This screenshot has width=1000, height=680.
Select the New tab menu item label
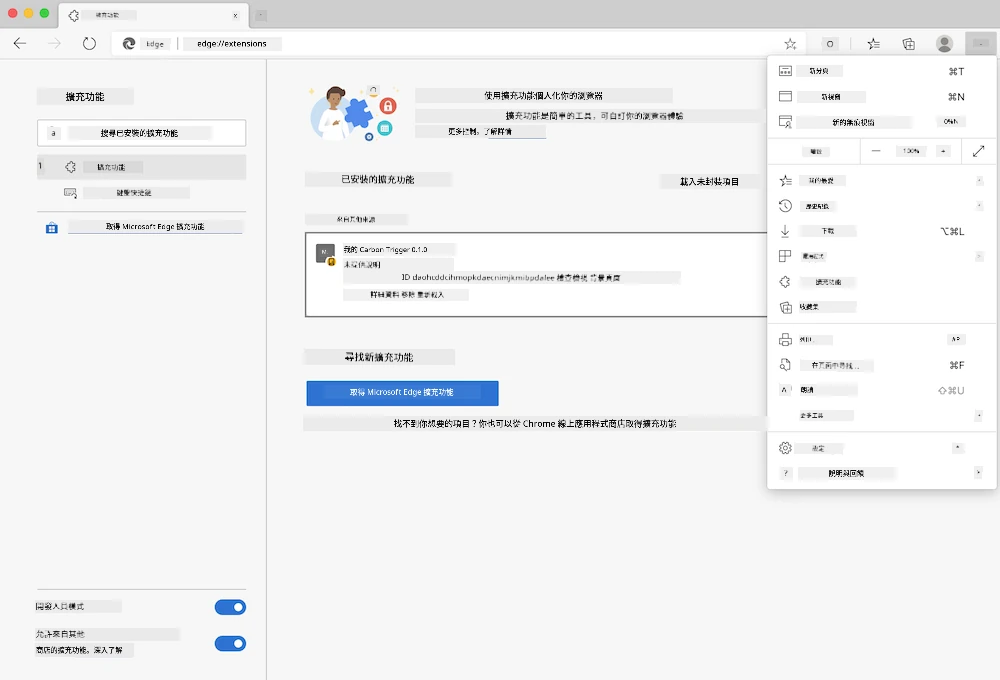(x=819, y=71)
